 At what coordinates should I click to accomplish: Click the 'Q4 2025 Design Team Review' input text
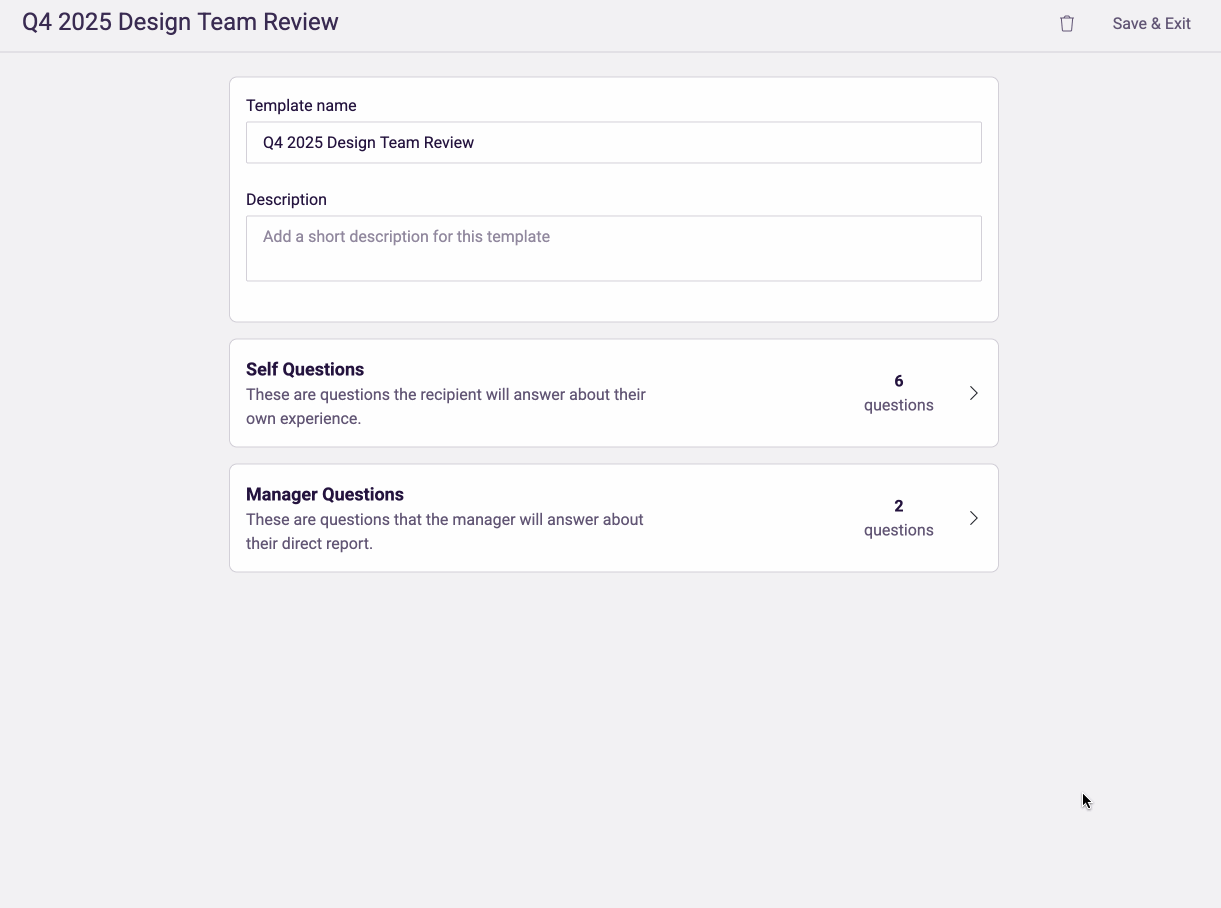click(x=368, y=143)
